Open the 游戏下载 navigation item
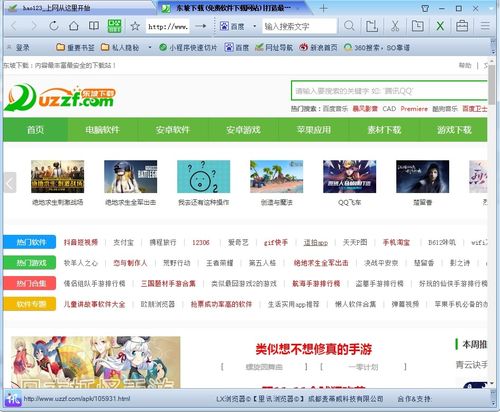500x412 pixels. point(454,130)
